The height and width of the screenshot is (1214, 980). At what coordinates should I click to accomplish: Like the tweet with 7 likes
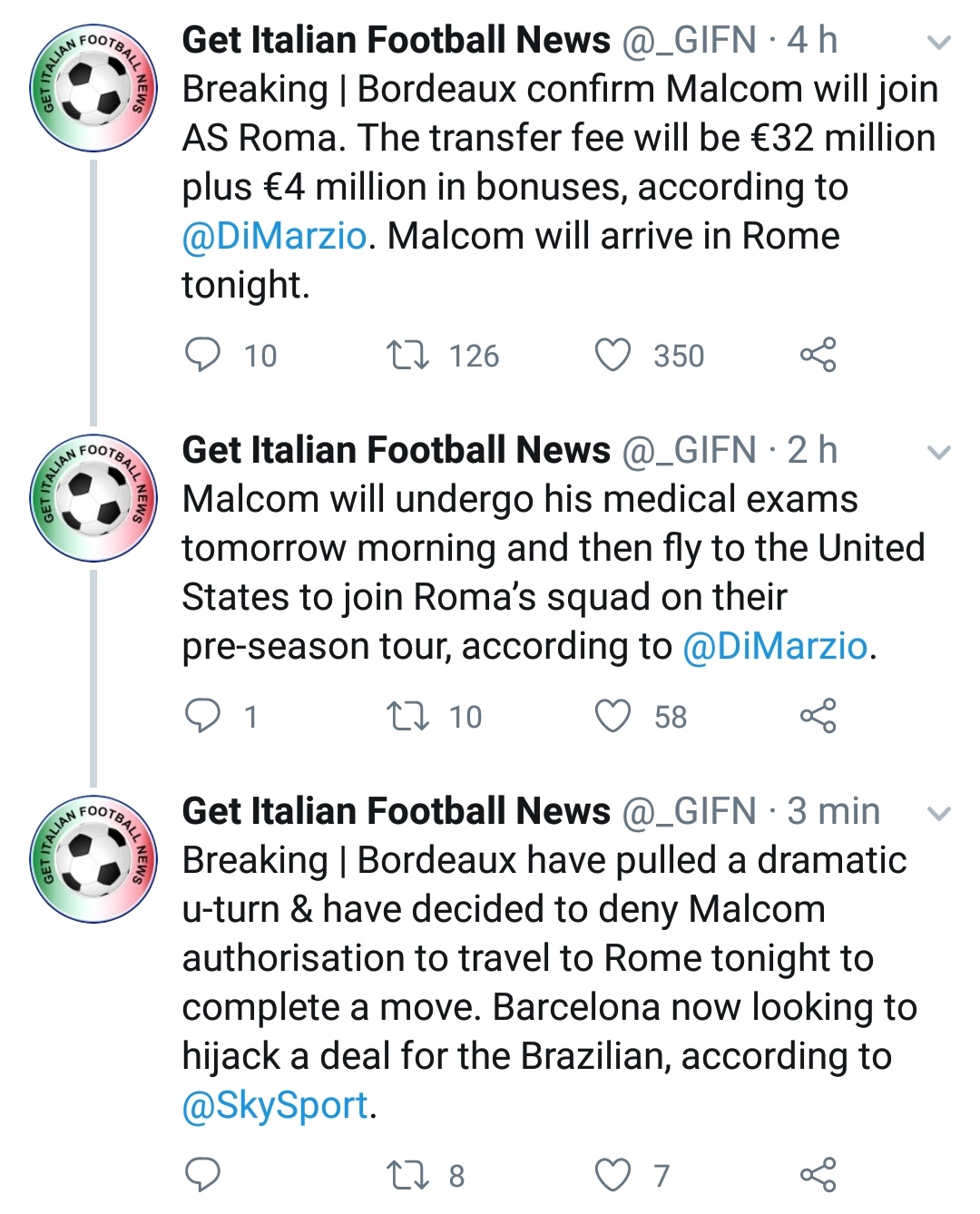click(x=612, y=1175)
